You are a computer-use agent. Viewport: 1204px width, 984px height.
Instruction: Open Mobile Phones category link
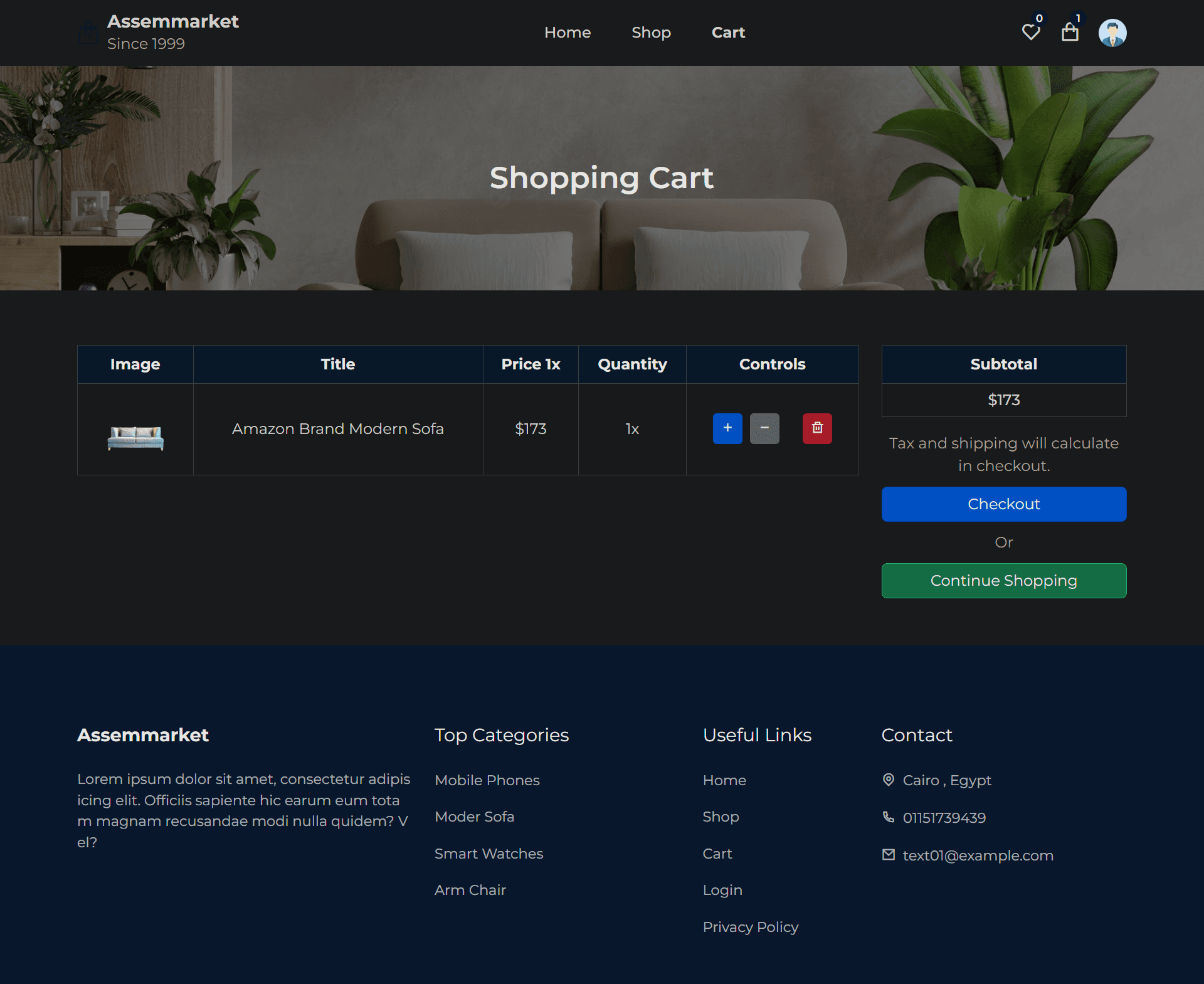click(x=487, y=780)
